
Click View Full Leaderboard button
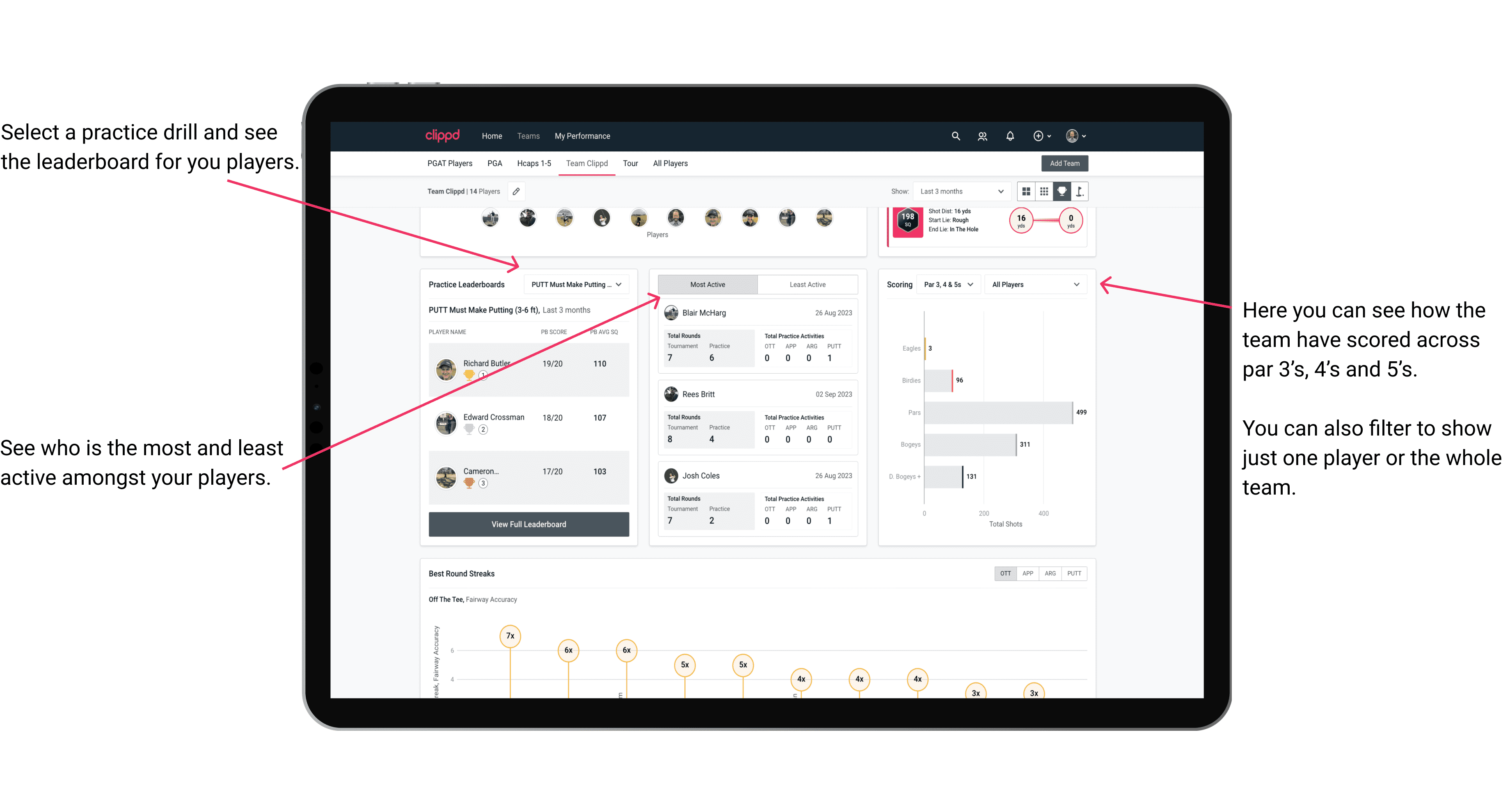(x=528, y=524)
